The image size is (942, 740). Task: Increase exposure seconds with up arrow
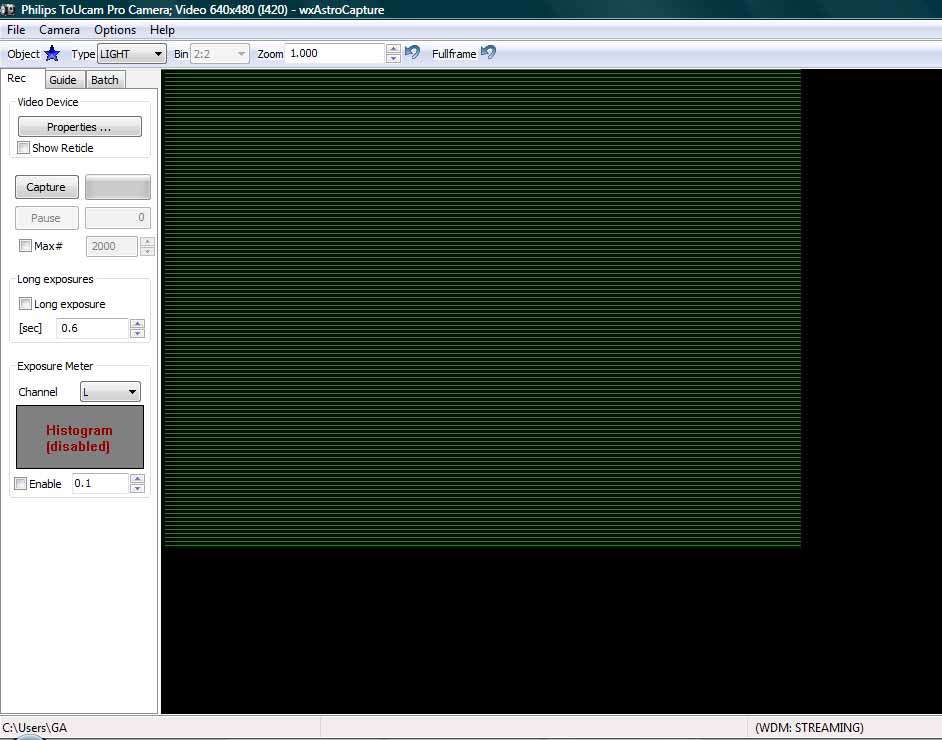click(x=138, y=323)
